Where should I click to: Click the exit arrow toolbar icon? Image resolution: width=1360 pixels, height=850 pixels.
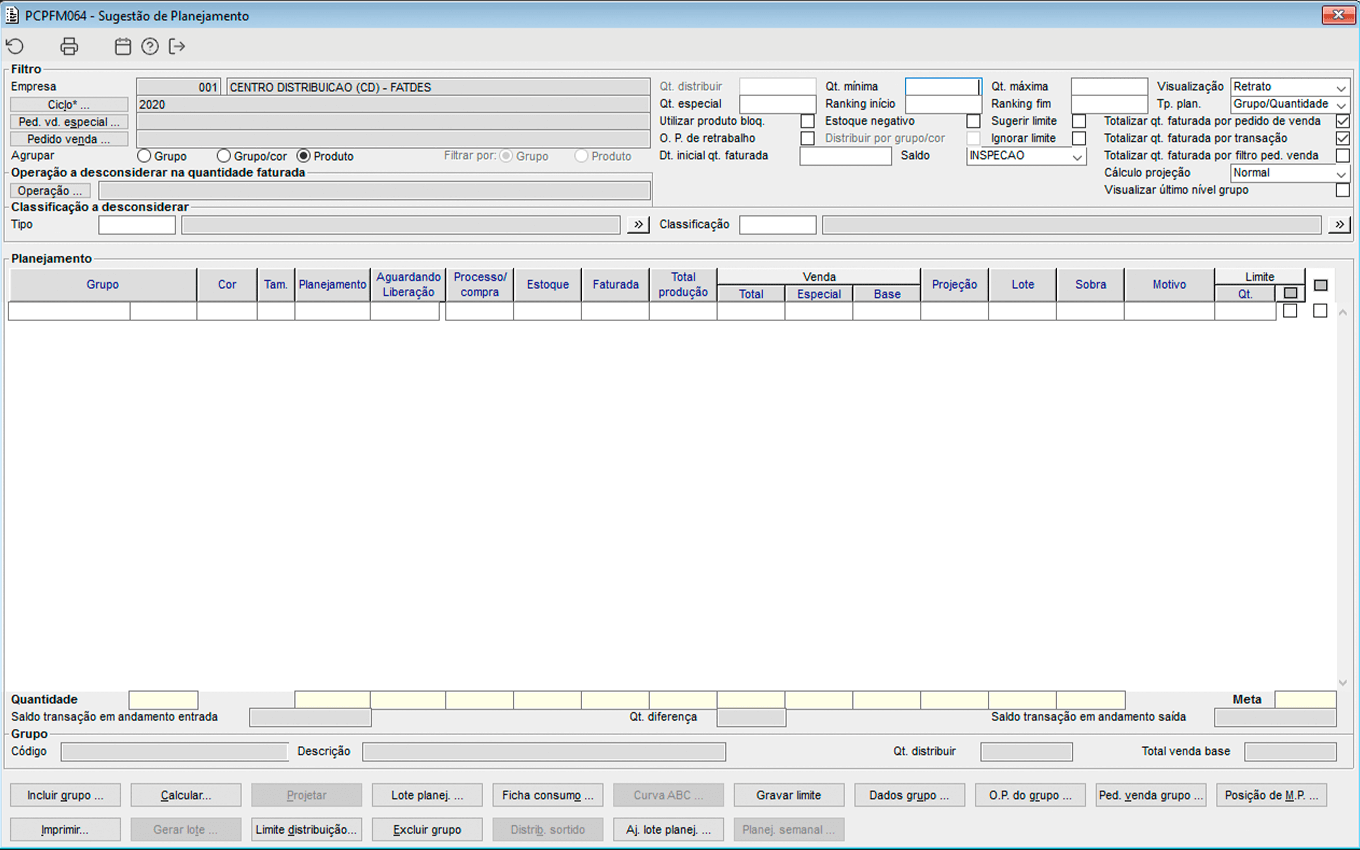[177, 46]
